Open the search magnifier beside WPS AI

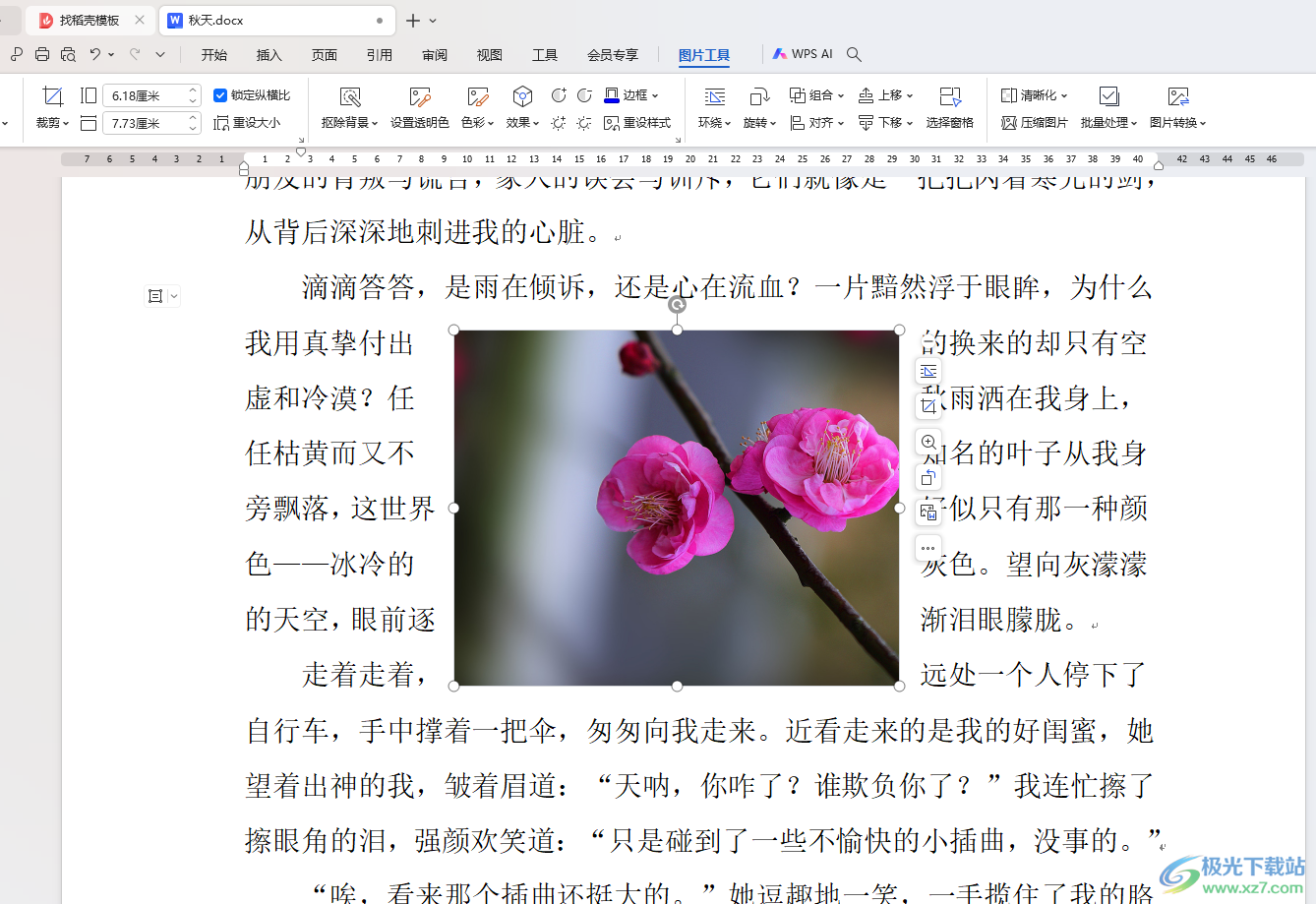(x=854, y=55)
